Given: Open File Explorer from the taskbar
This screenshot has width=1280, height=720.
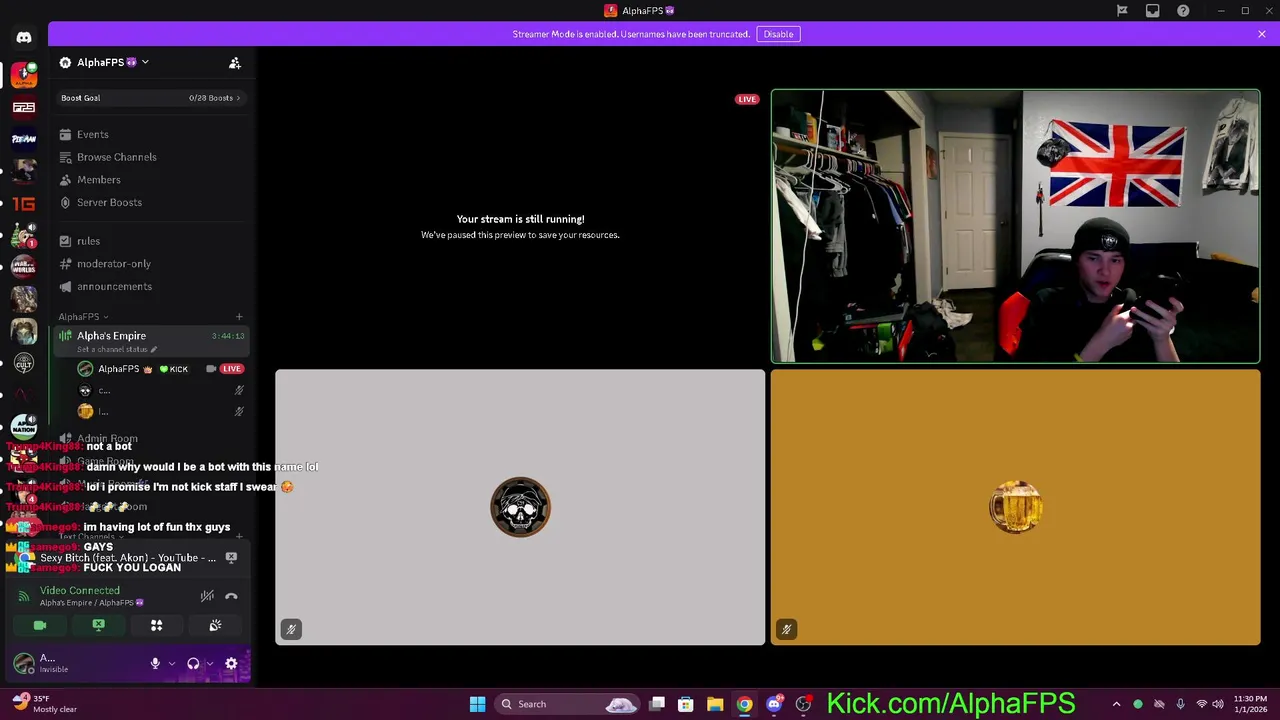Looking at the screenshot, I should (715, 704).
